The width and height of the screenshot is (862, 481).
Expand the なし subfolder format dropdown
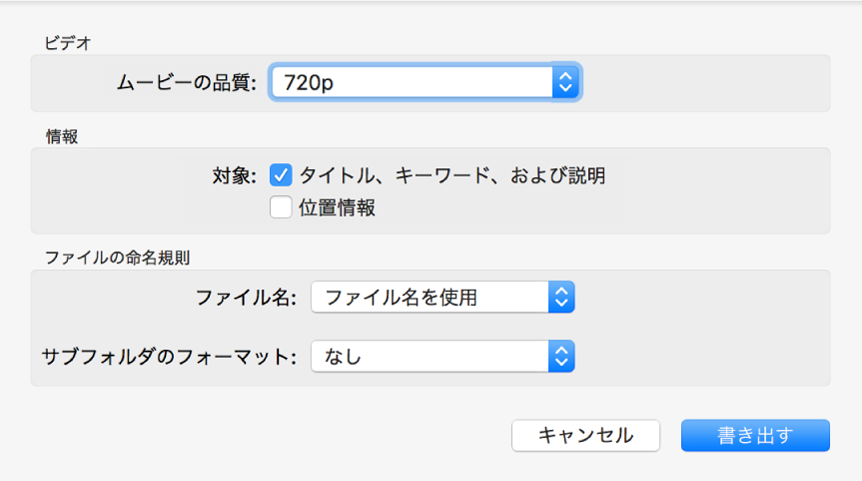click(x=430, y=355)
